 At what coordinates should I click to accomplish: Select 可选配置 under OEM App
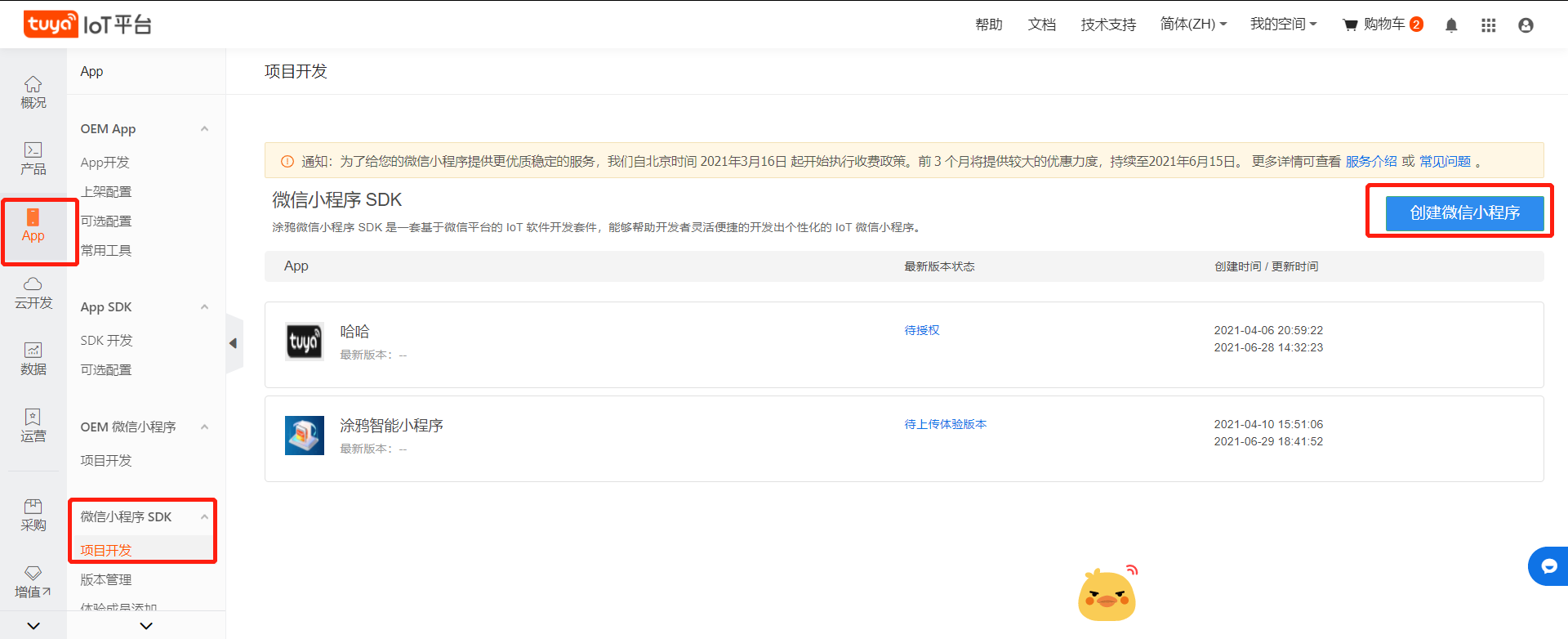[106, 221]
